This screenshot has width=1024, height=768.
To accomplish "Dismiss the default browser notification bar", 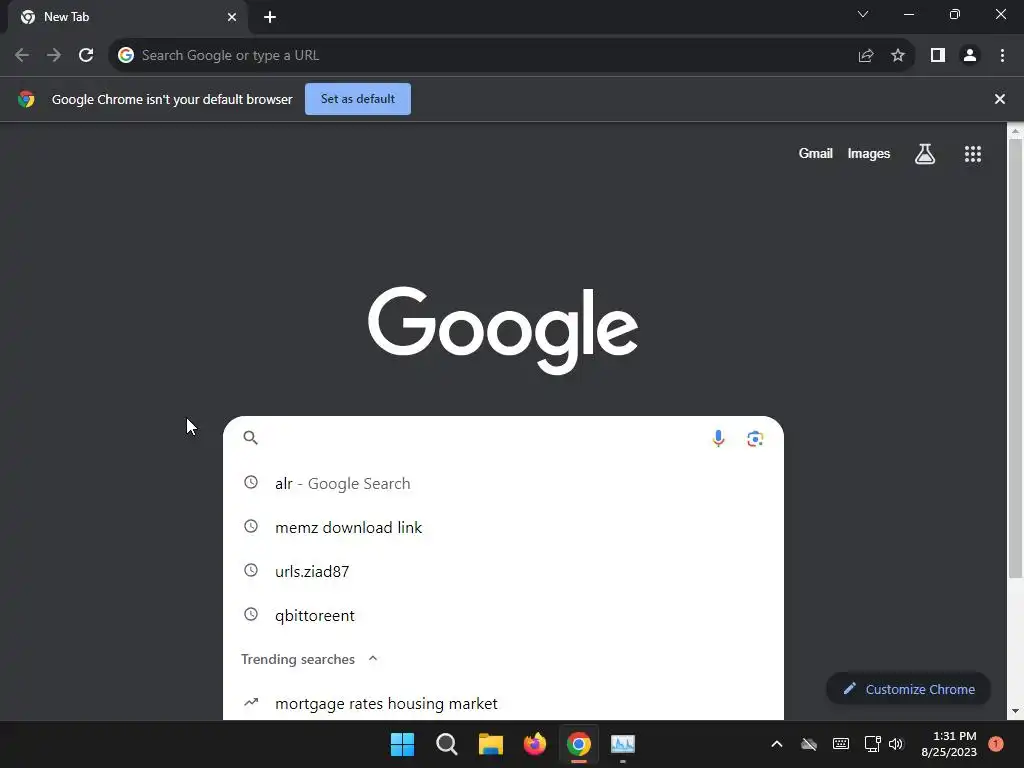I will 999,99.
